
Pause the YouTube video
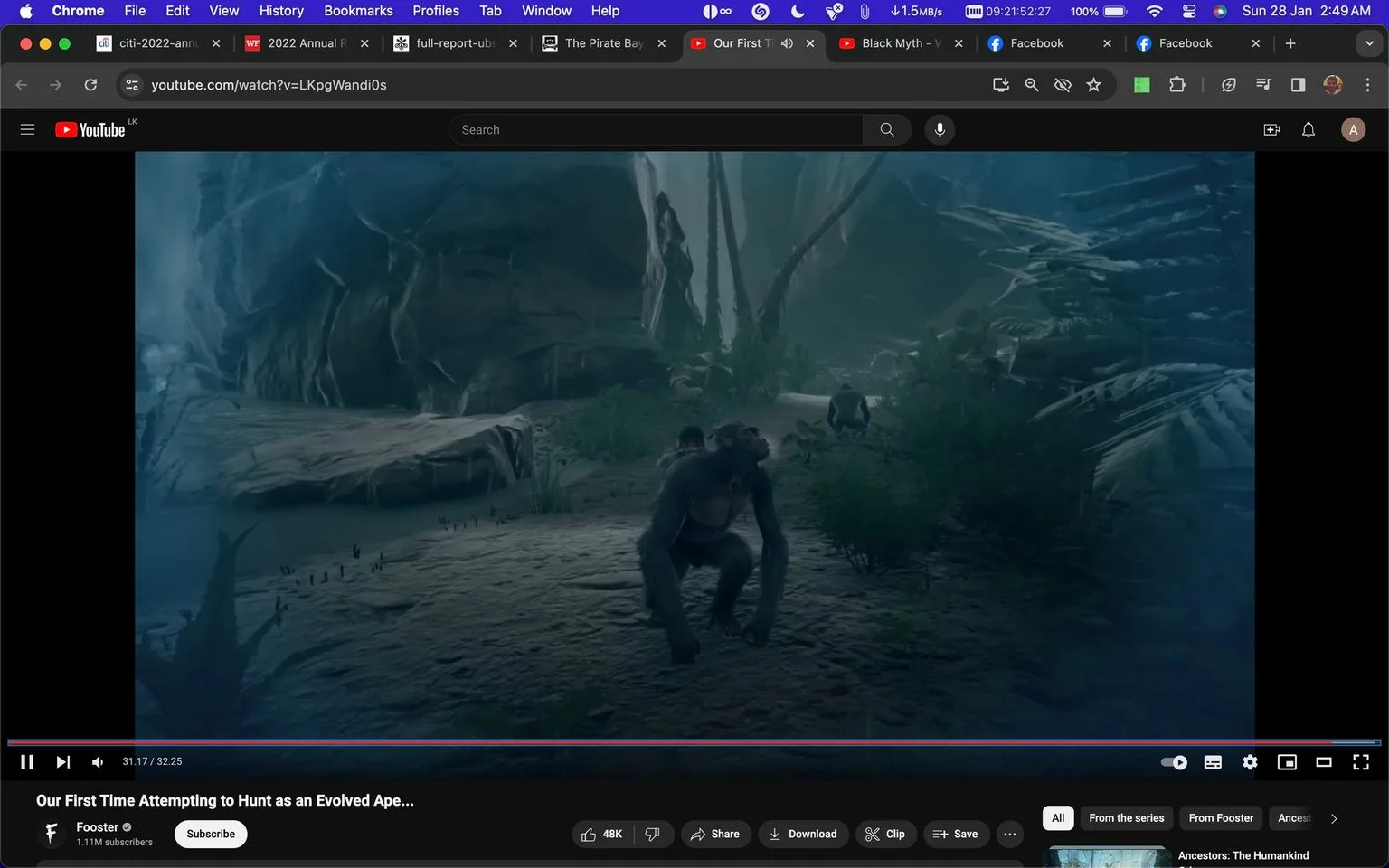click(x=27, y=762)
